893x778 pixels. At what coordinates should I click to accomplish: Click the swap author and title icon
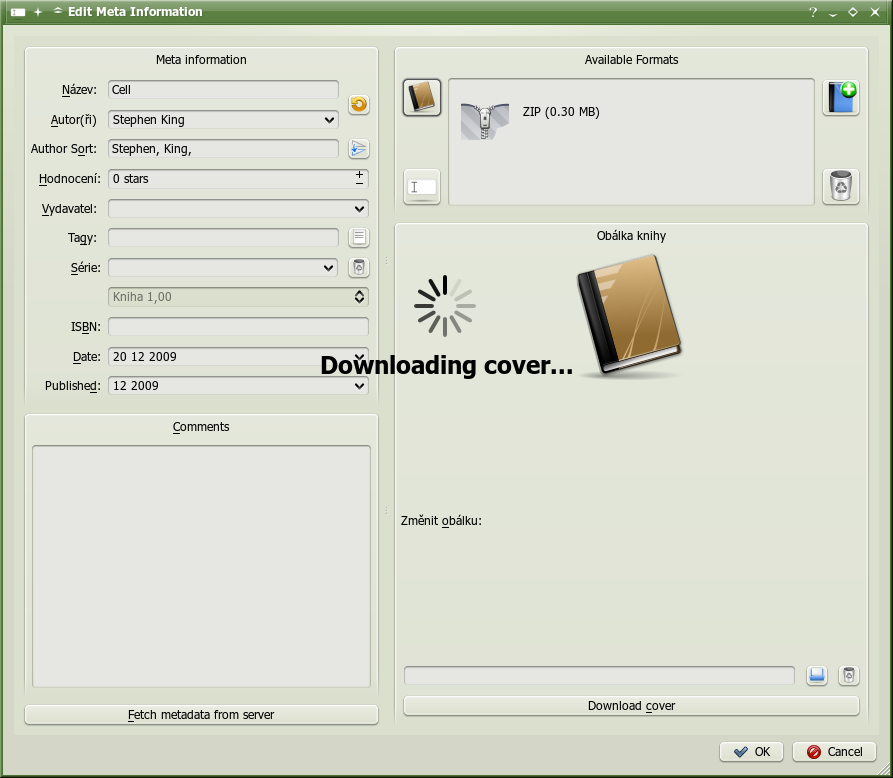[x=358, y=105]
